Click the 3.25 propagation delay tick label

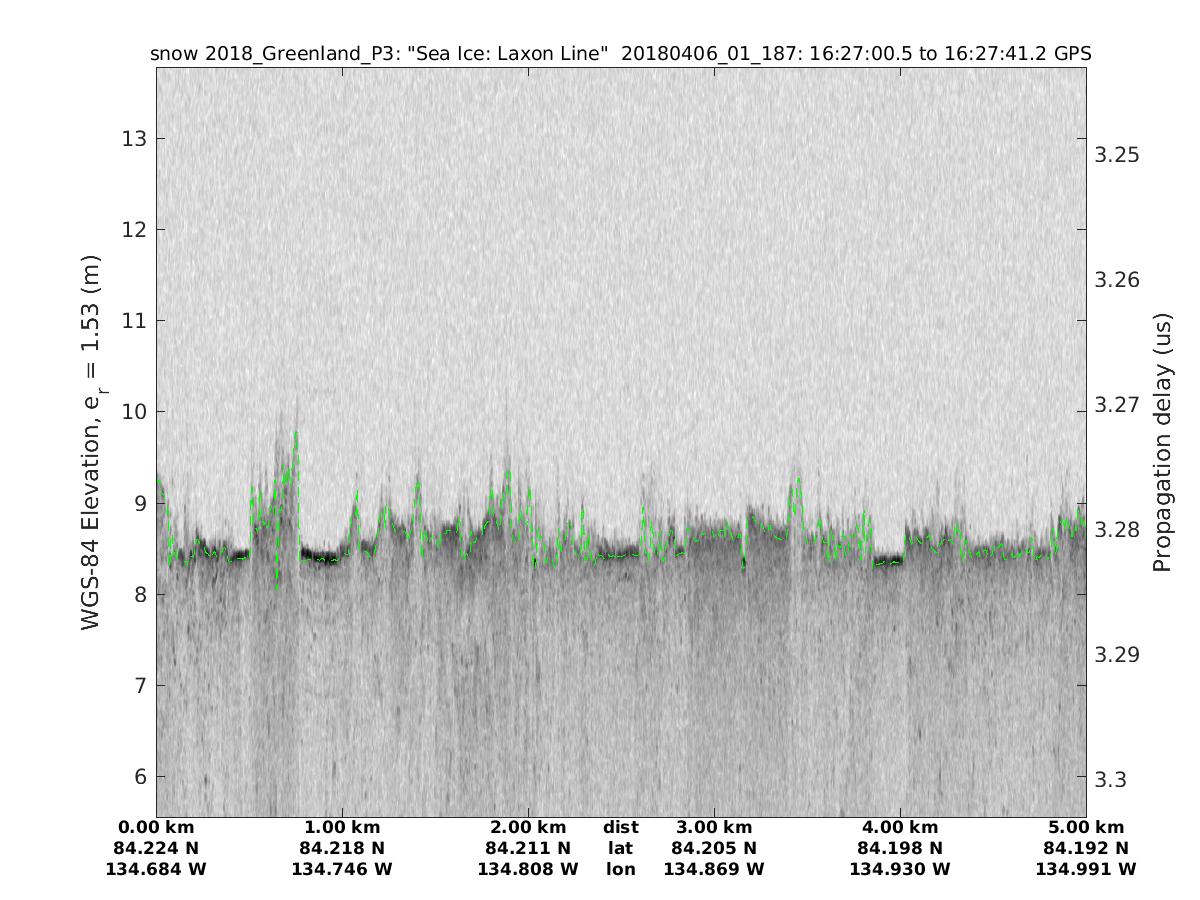[1115, 155]
